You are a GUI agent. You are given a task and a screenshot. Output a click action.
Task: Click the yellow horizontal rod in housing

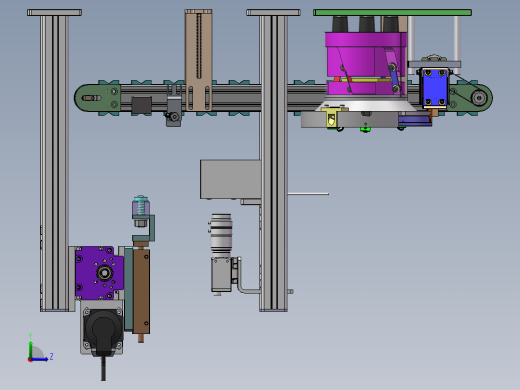coord(366,80)
